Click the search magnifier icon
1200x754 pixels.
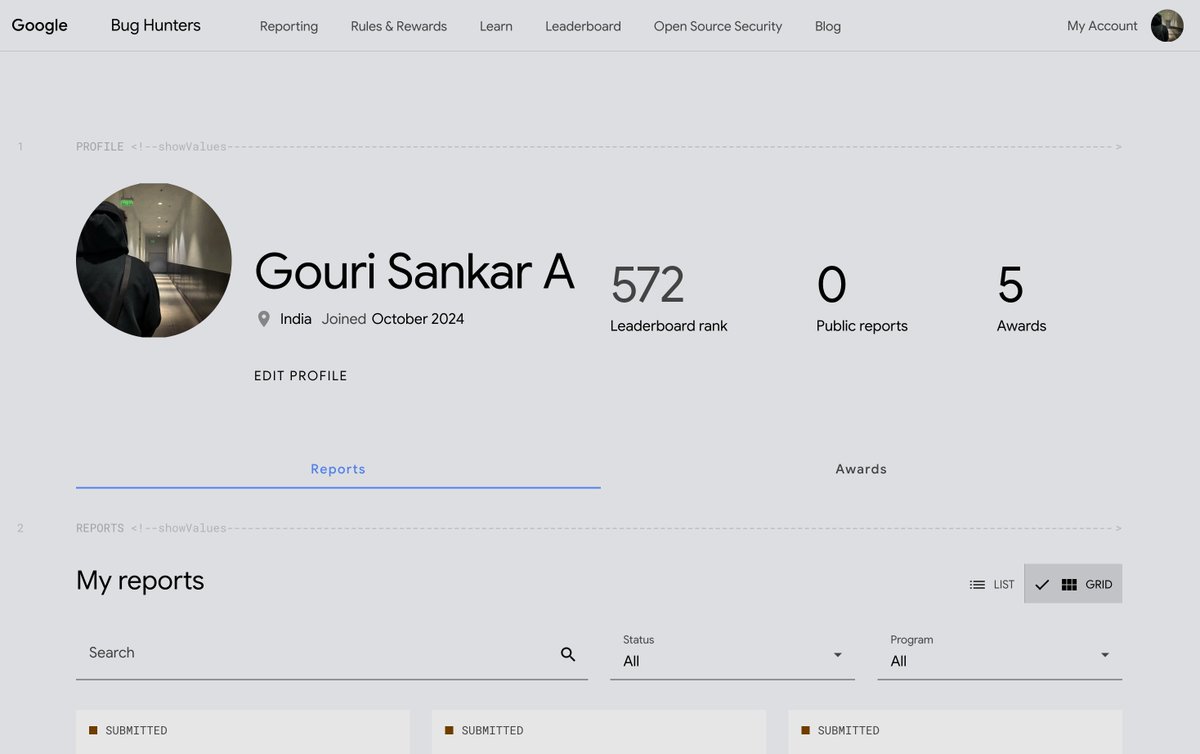point(568,654)
